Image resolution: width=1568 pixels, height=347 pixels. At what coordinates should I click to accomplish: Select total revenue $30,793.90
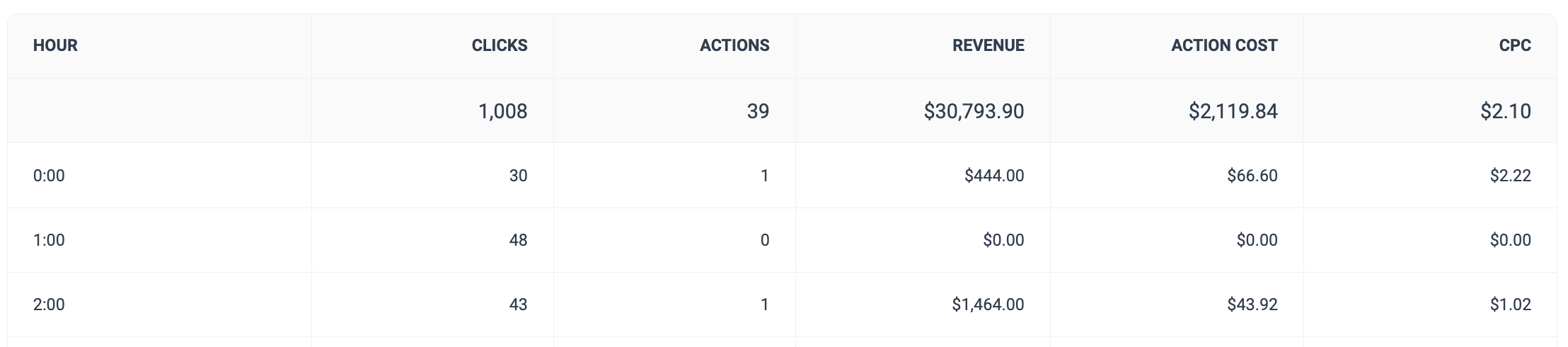coord(974,111)
